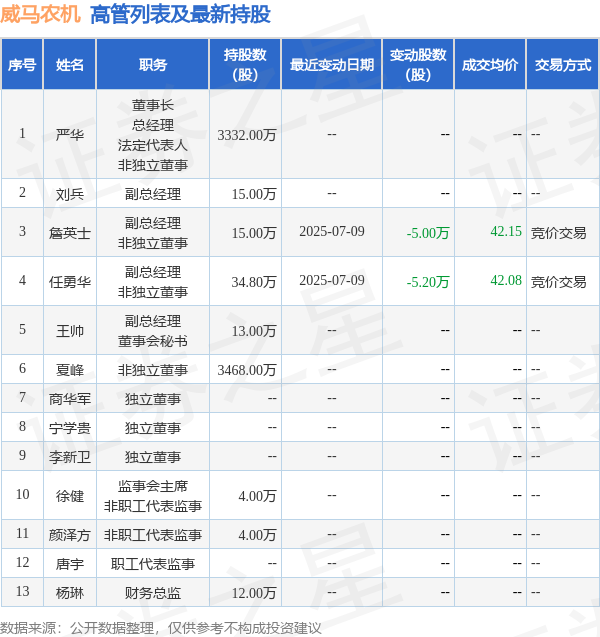Click the -5.00万 change value

[428, 233]
